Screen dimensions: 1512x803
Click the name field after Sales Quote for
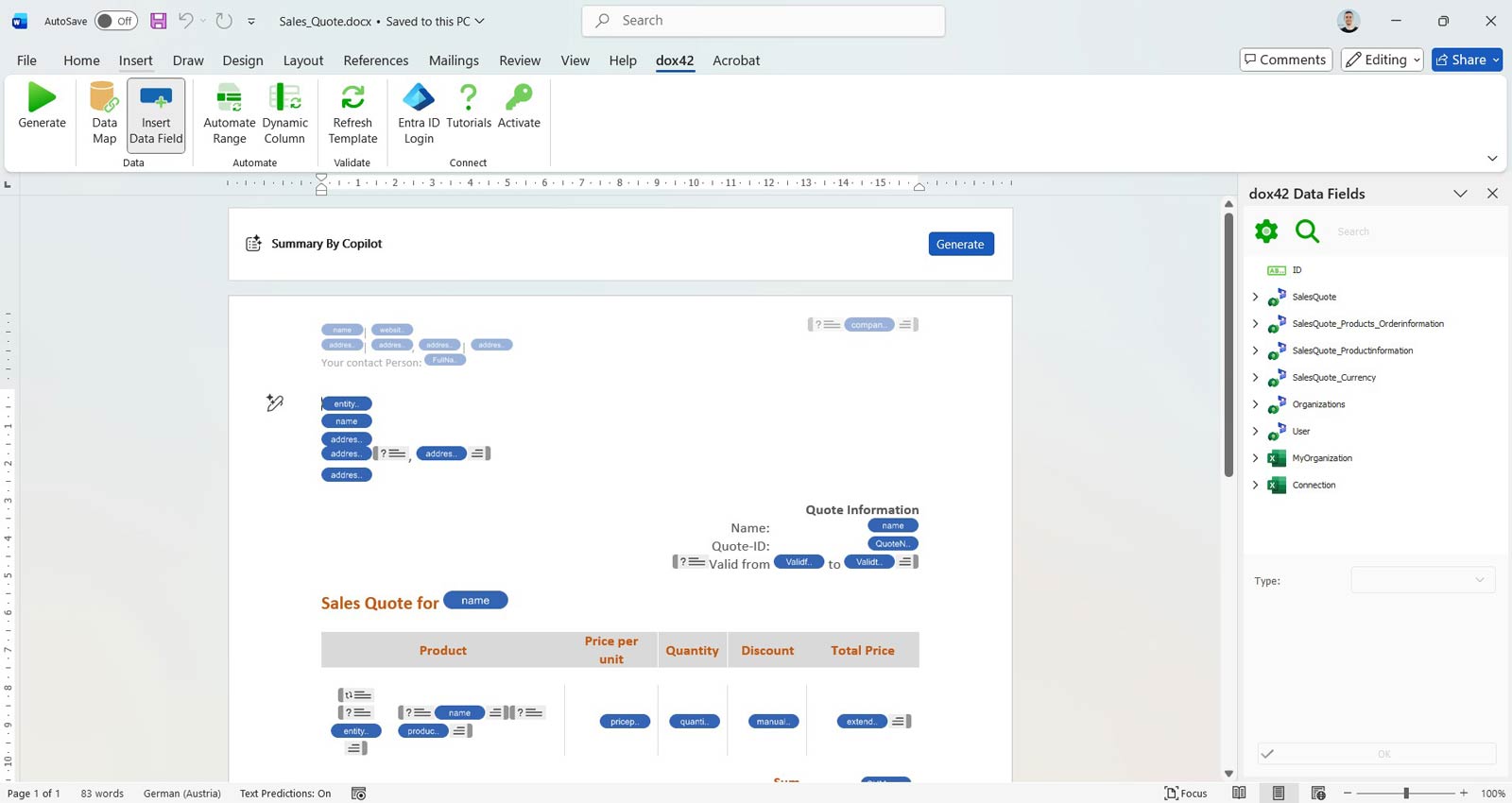coord(475,601)
